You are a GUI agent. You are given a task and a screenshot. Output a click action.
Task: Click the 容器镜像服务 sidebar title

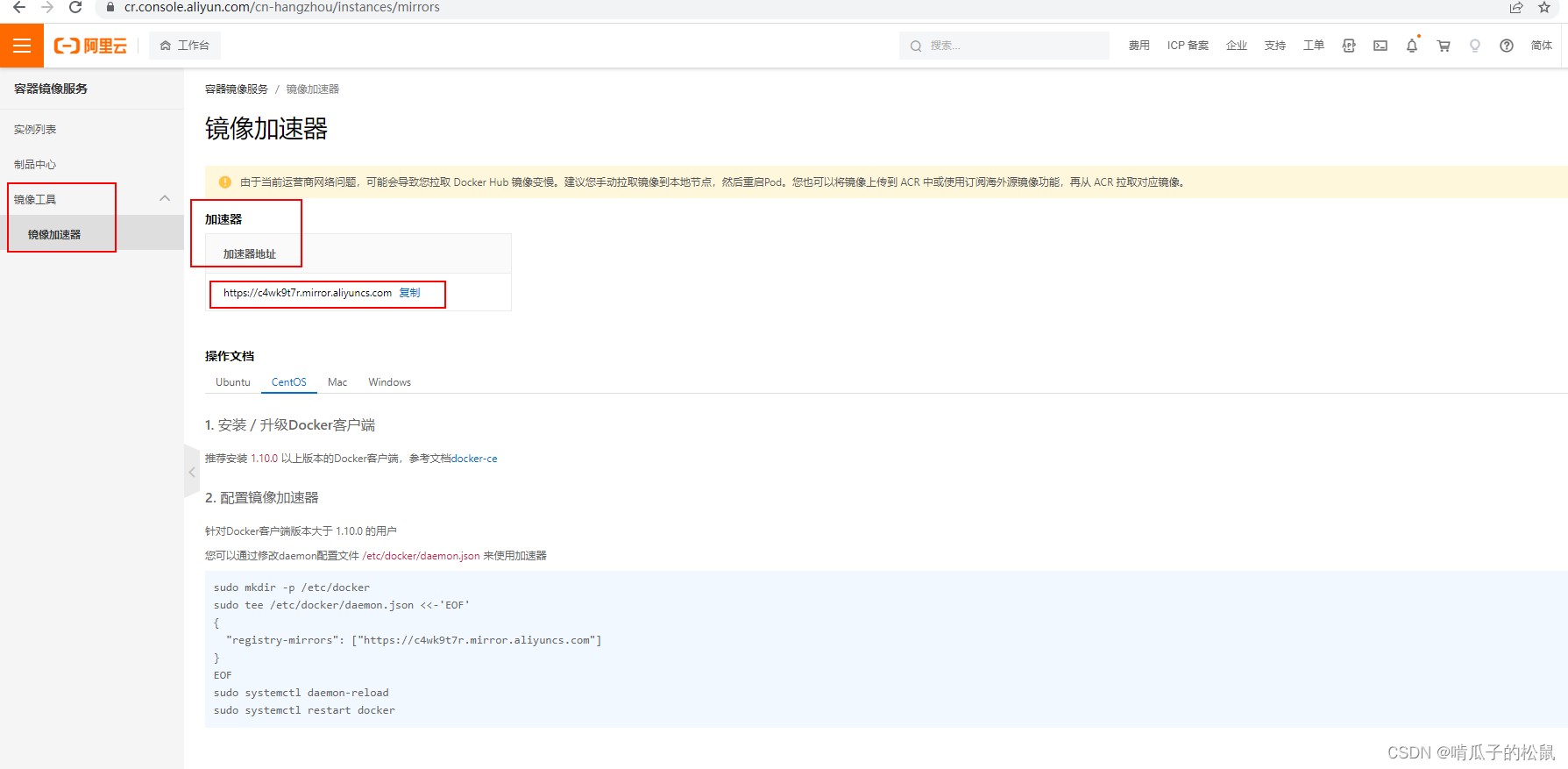(x=51, y=89)
